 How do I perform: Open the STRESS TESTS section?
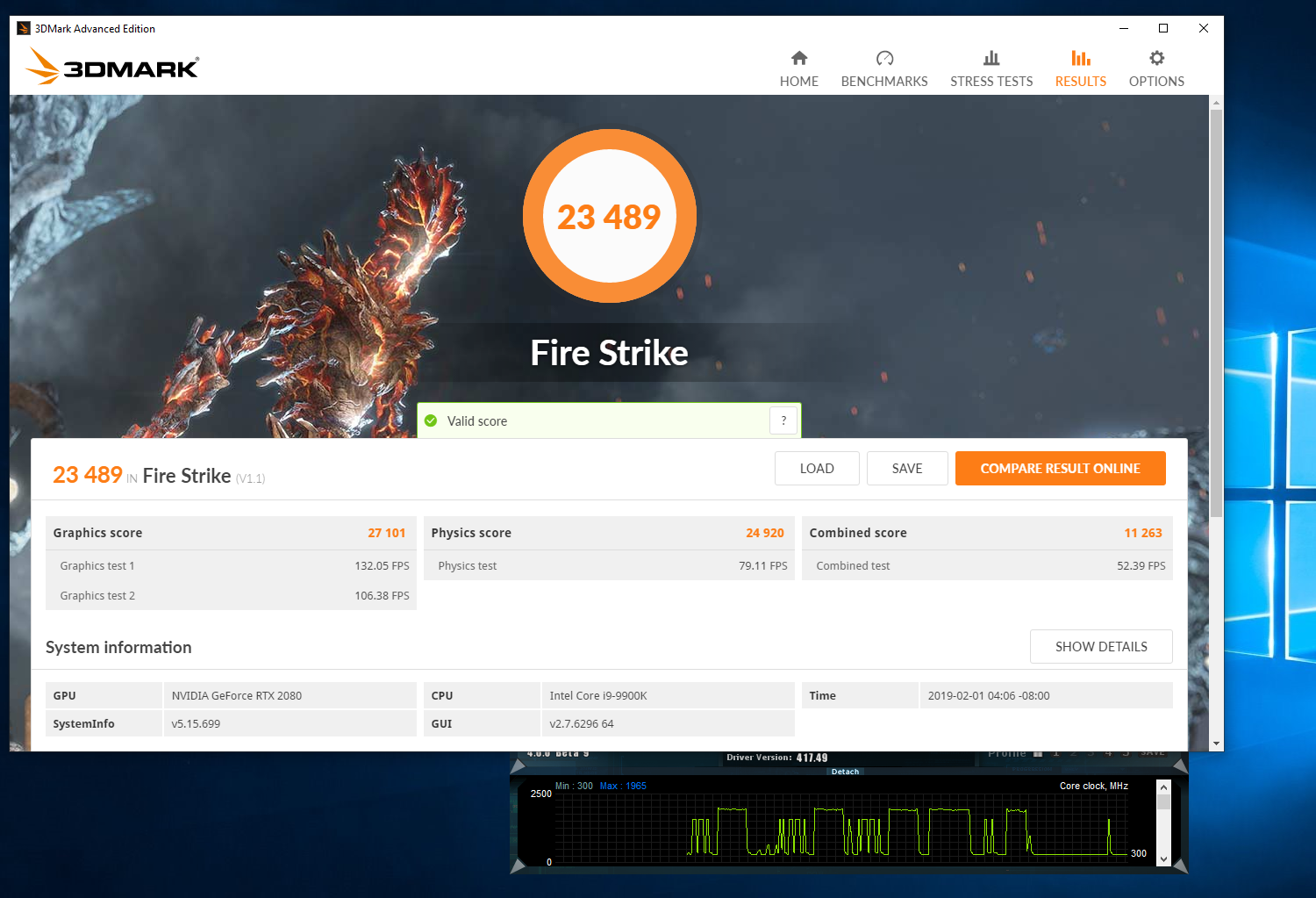coord(991,69)
